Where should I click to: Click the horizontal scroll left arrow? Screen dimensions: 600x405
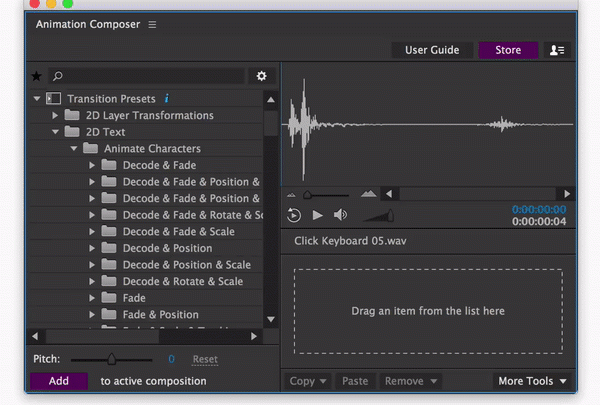[35, 336]
